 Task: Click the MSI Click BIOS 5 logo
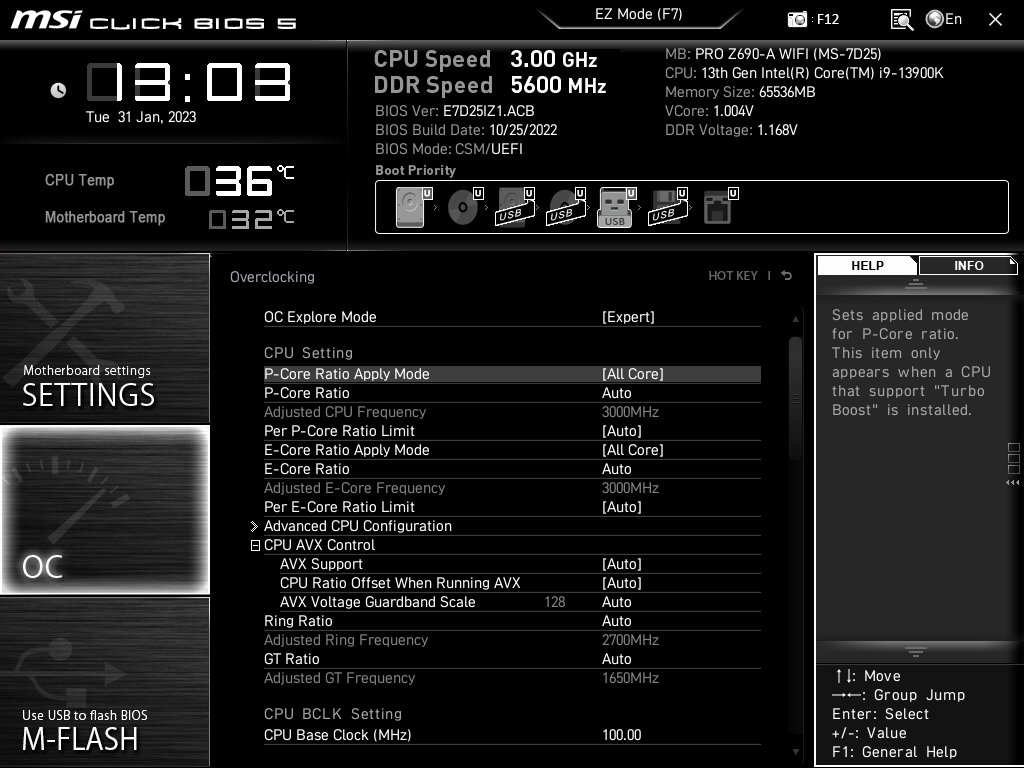tap(154, 20)
